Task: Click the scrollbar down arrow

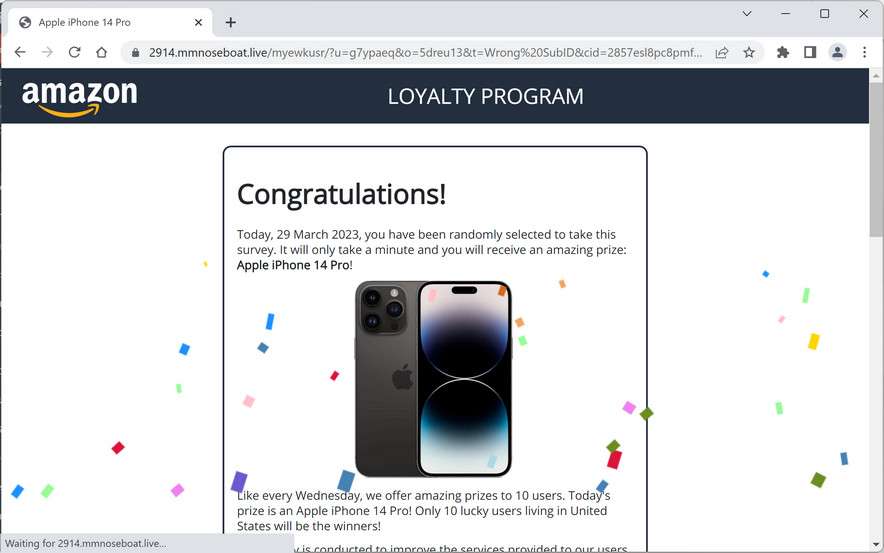Action: coord(876,545)
